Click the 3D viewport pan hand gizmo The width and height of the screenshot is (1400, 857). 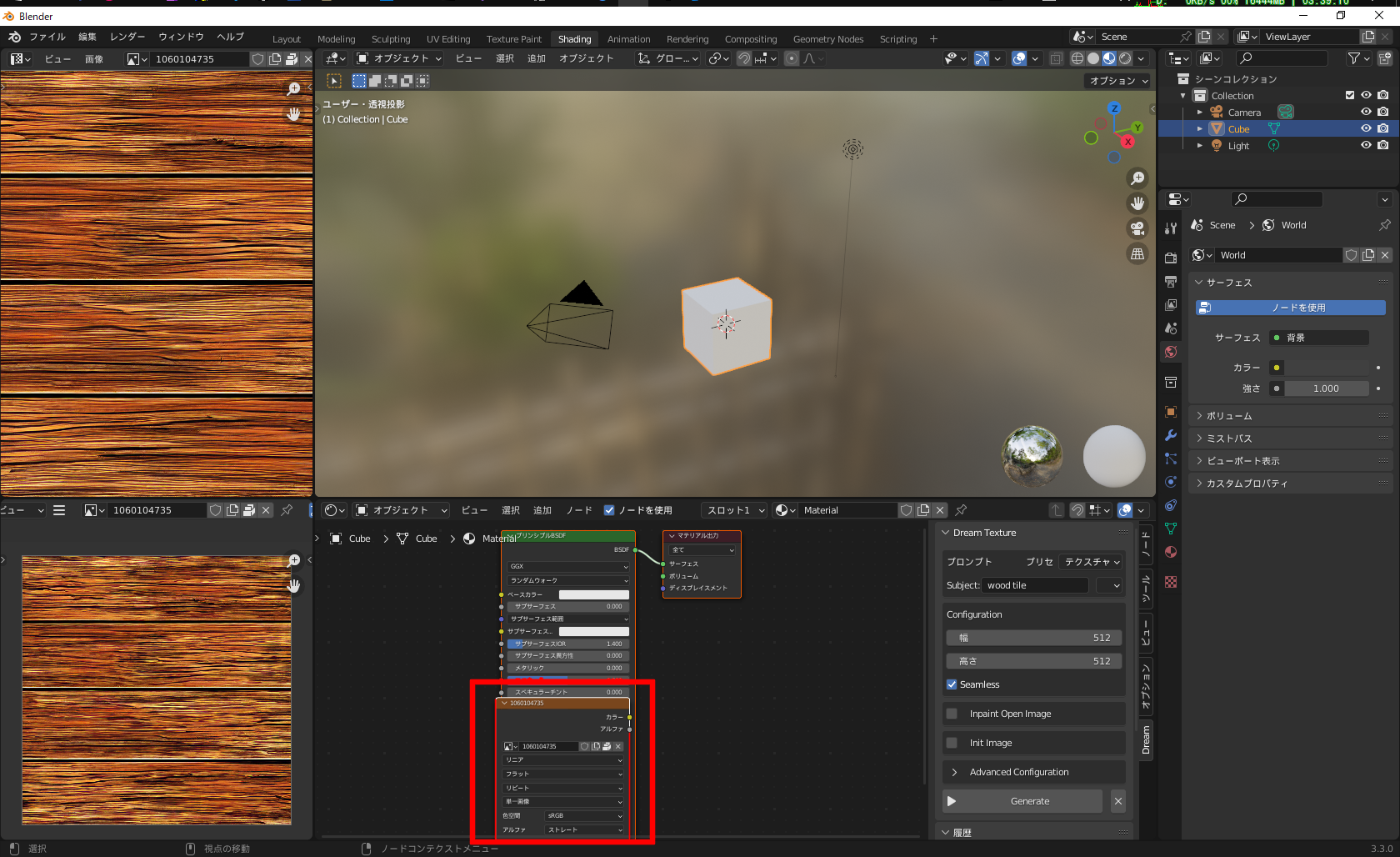pyautogui.click(x=1137, y=203)
